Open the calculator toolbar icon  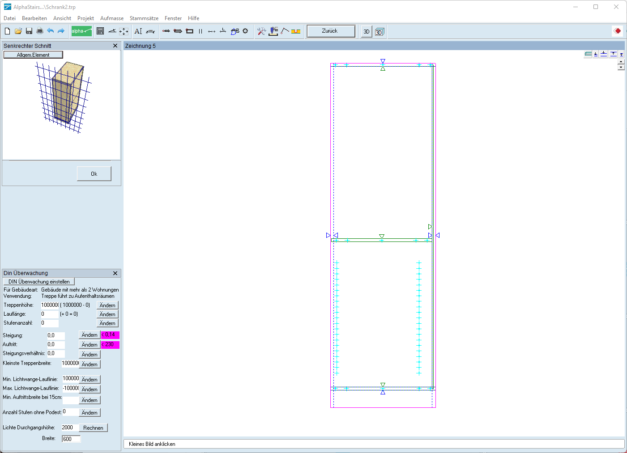pyautogui.click(x=100, y=31)
